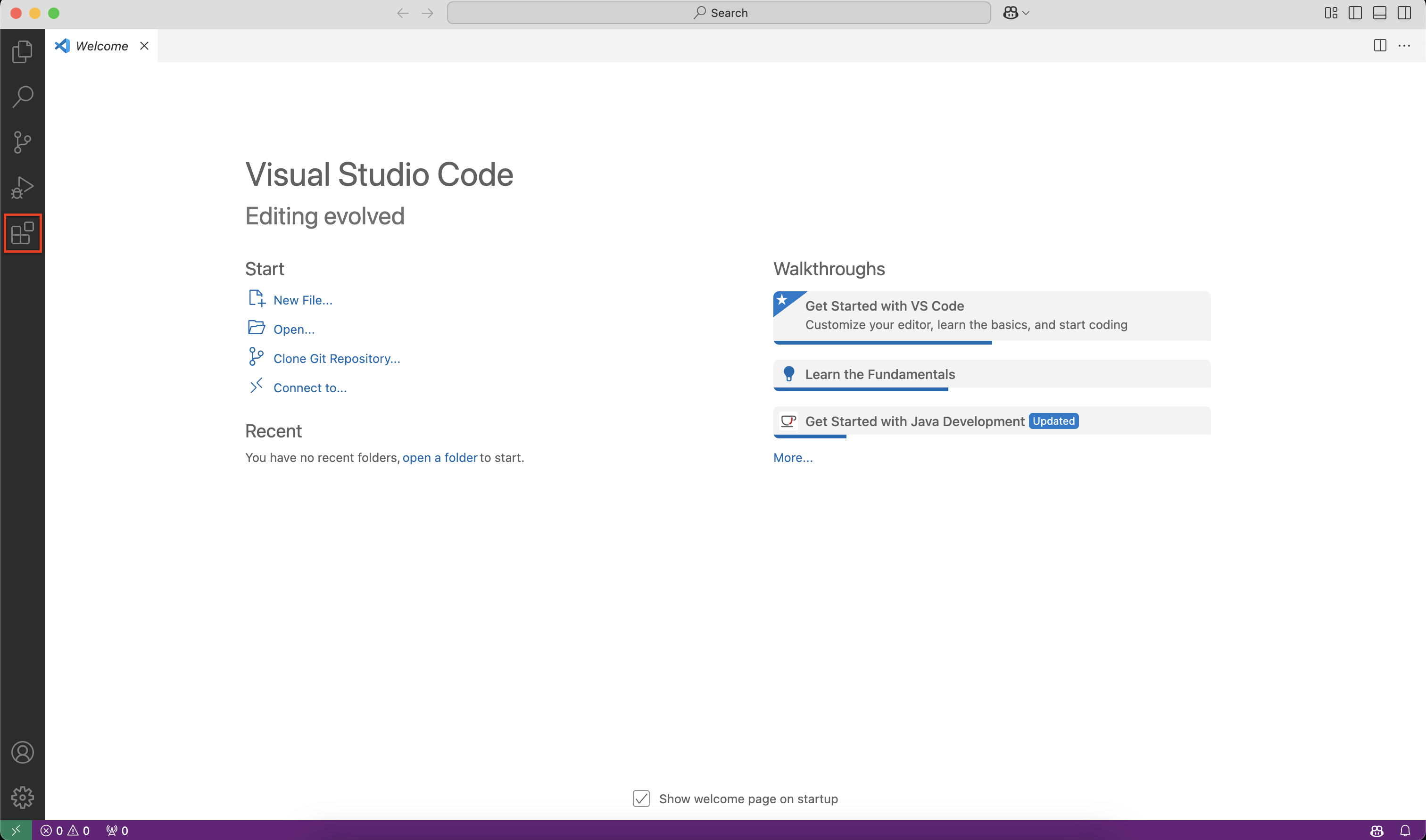Open the Extensions view
This screenshot has width=1426, height=840.
point(23,233)
